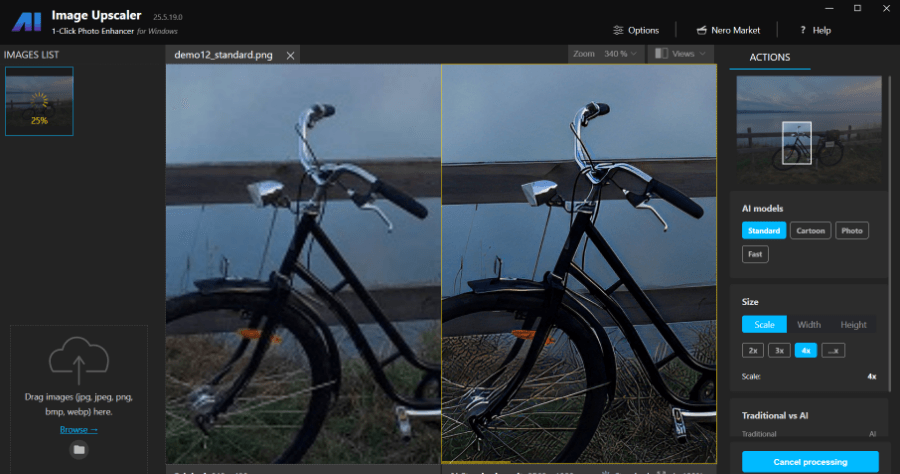Click the folder icon below Browse
Image resolution: width=900 pixels, height=474 pixels.
coord(79,450)
